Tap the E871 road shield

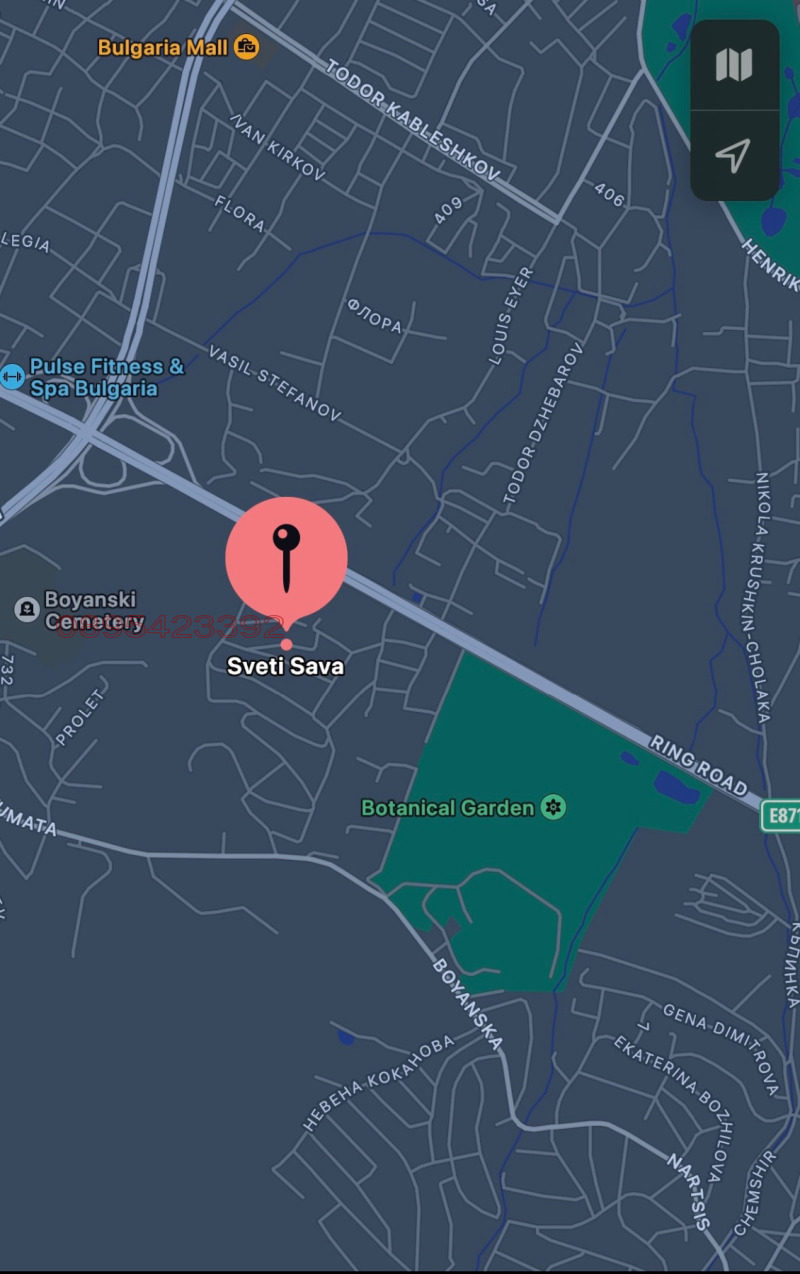781,815
